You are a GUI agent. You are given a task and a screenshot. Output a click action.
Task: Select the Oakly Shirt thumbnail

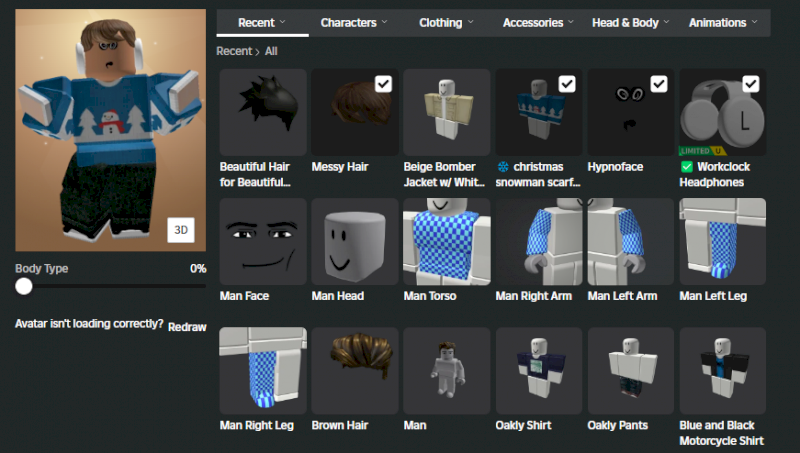coord(538,370)
